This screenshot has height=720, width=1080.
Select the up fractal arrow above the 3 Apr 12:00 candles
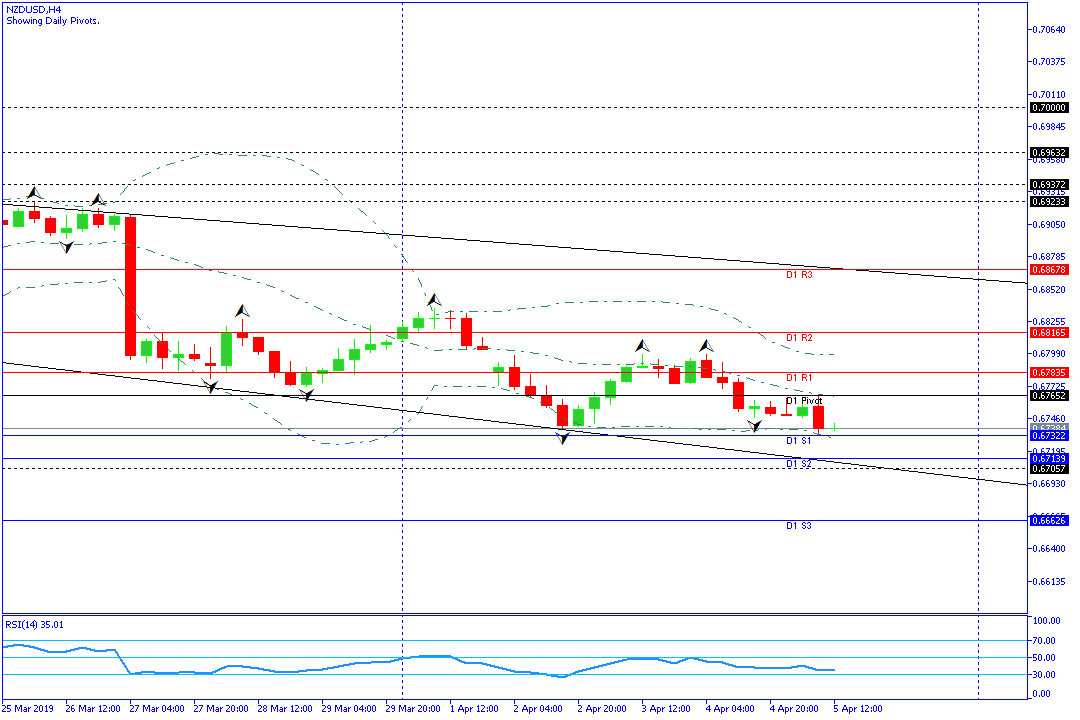[x=642, y=344]
